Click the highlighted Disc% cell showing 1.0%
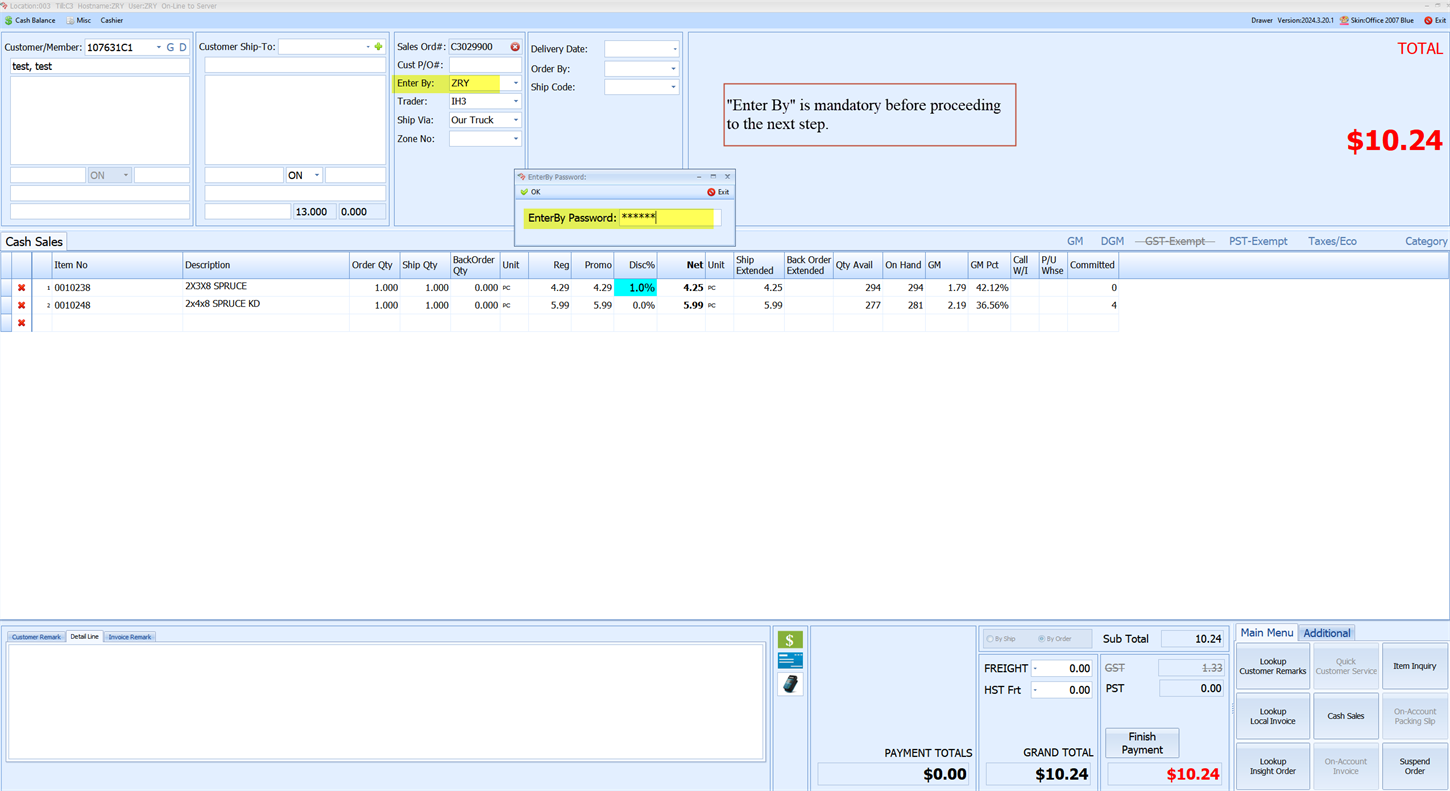Screen dimensions: 1450x791 635,288
